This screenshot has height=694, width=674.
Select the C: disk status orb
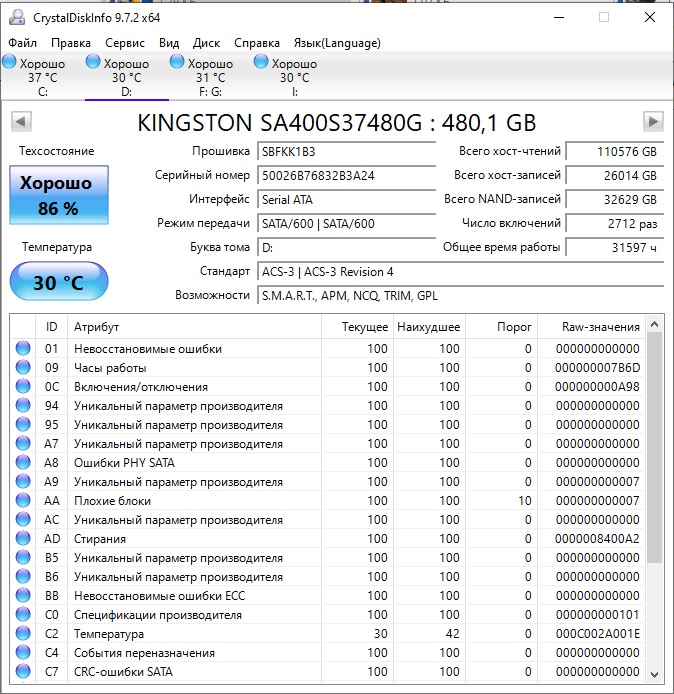[9, 62]
